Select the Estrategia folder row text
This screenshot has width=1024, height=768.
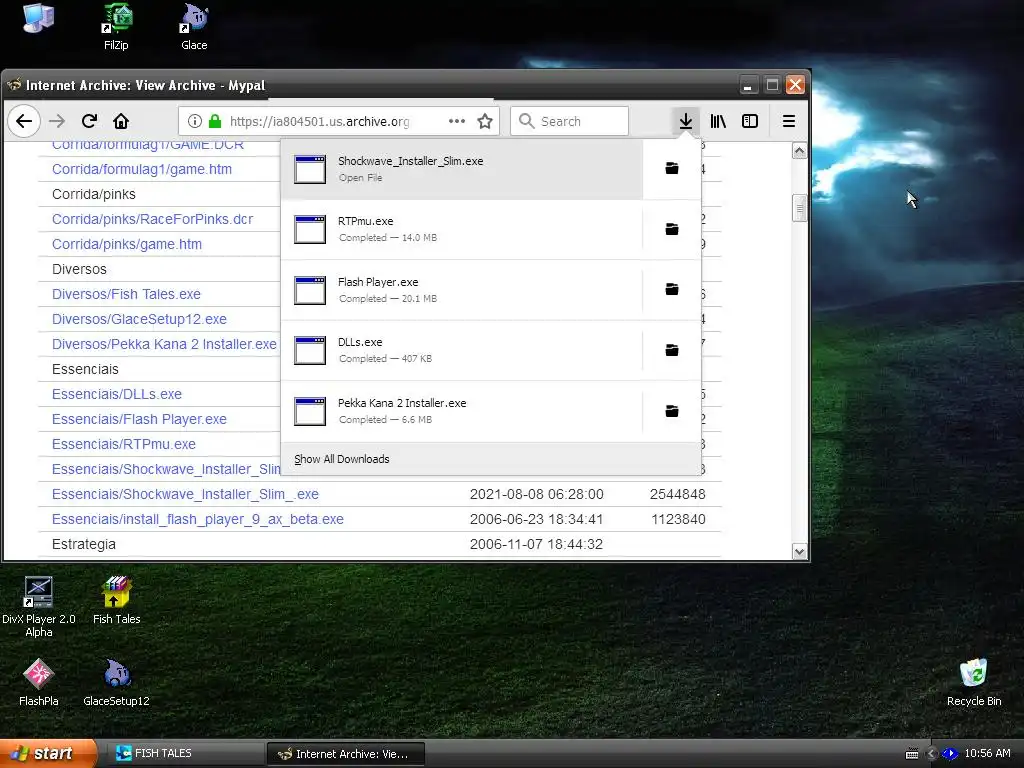click(84, 544)
